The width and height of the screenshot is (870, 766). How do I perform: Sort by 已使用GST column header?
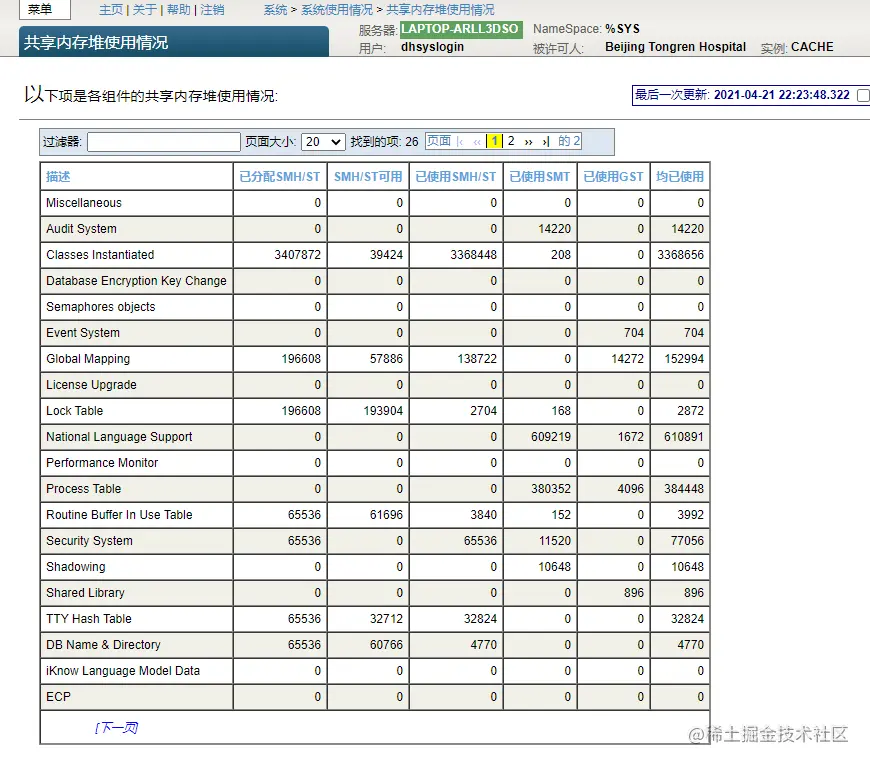pos(613,176)
